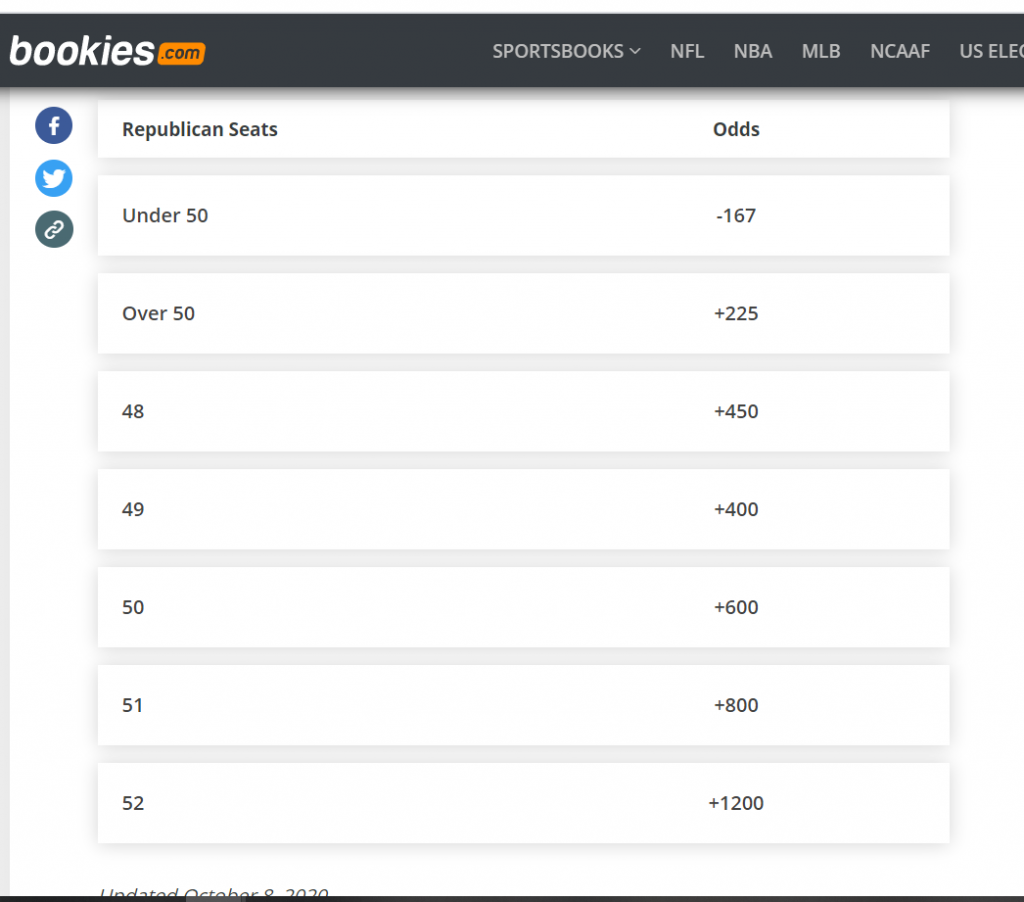
Task: Click the Odds column header
Action: click(x=736, y=129)
